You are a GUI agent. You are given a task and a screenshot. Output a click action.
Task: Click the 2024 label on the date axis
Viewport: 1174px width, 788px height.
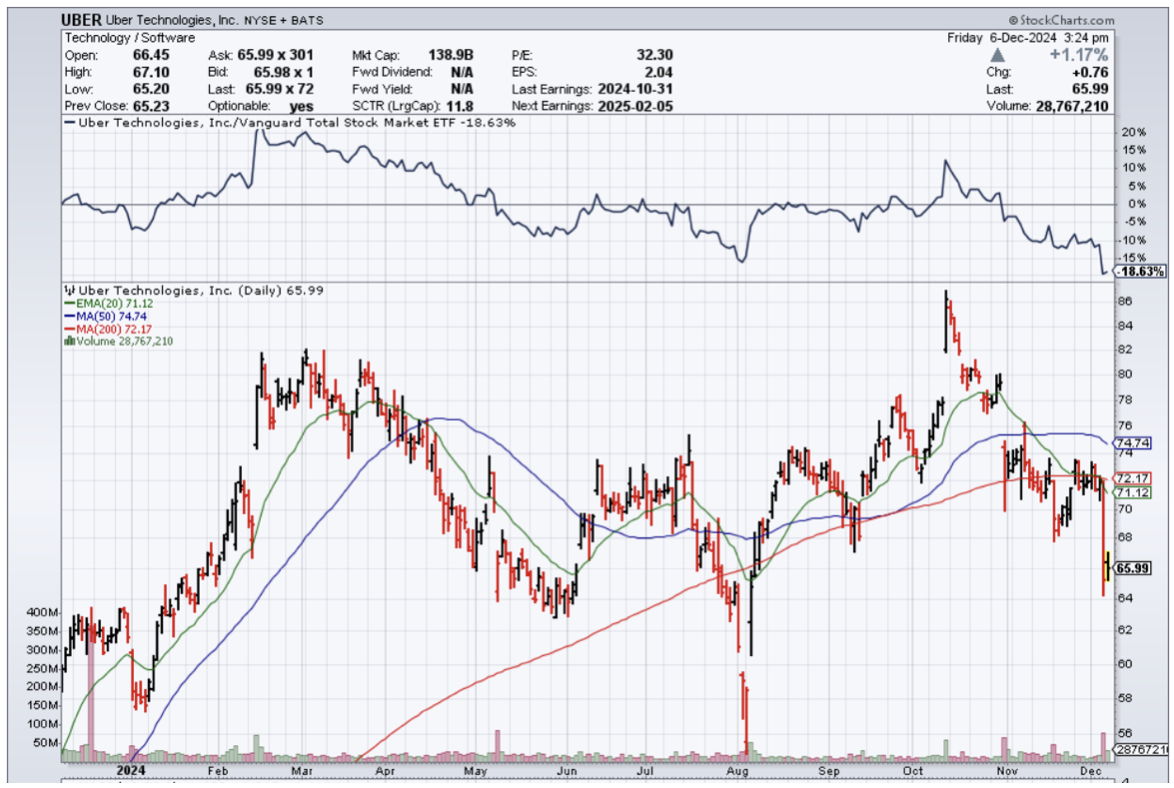pyautogui.click(x=130, y=771)
